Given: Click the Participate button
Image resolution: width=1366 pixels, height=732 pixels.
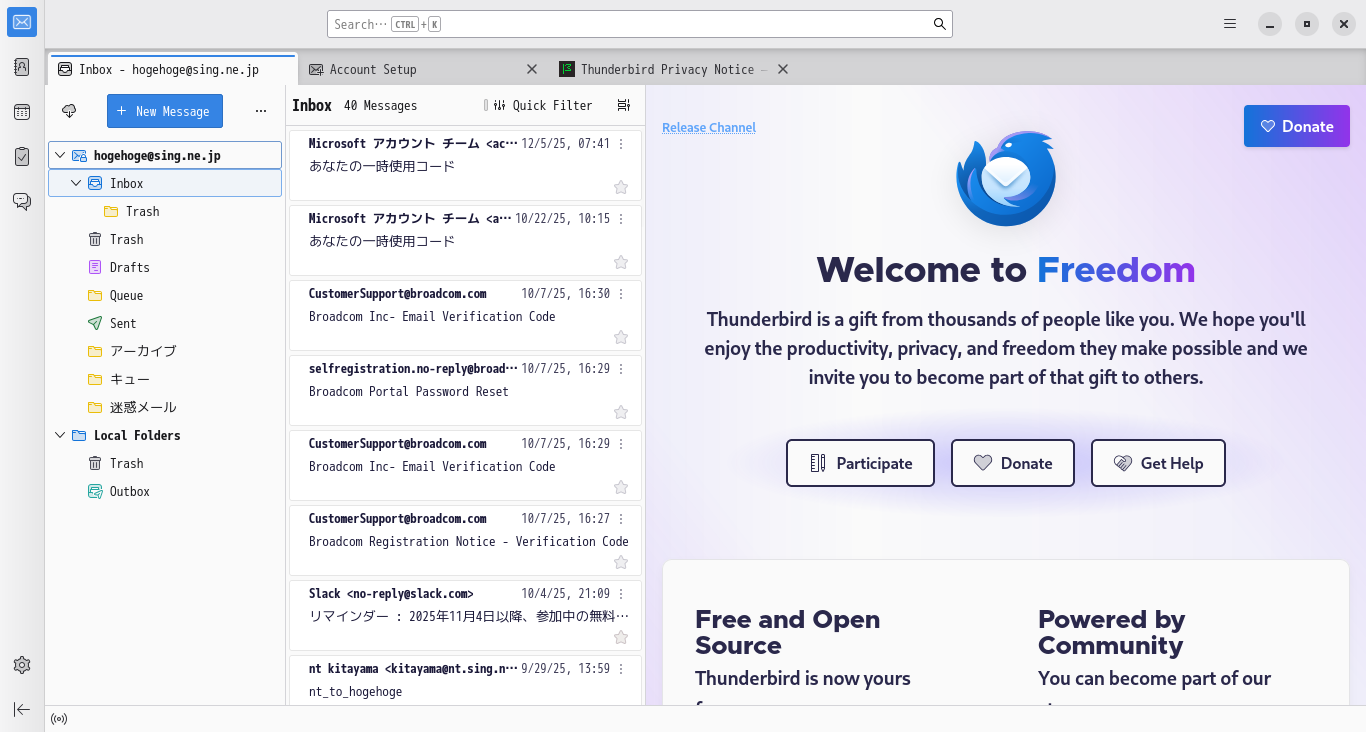Looking at the screenshot, I should tap(860, 463).
